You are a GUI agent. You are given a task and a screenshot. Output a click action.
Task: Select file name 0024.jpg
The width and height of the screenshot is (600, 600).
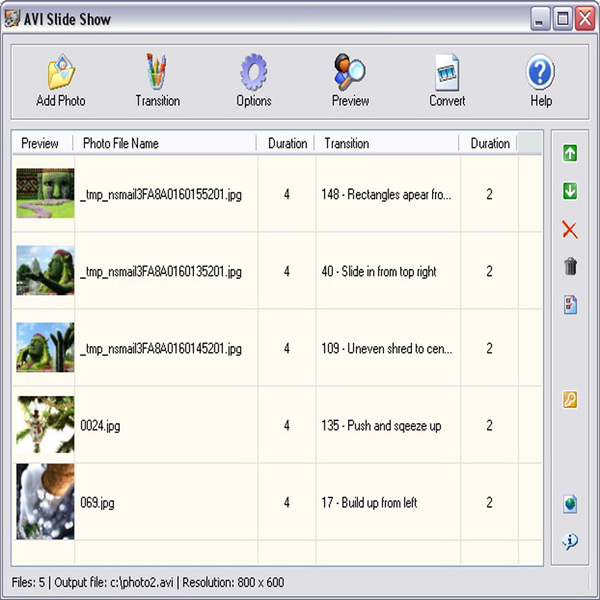[100, 426]
